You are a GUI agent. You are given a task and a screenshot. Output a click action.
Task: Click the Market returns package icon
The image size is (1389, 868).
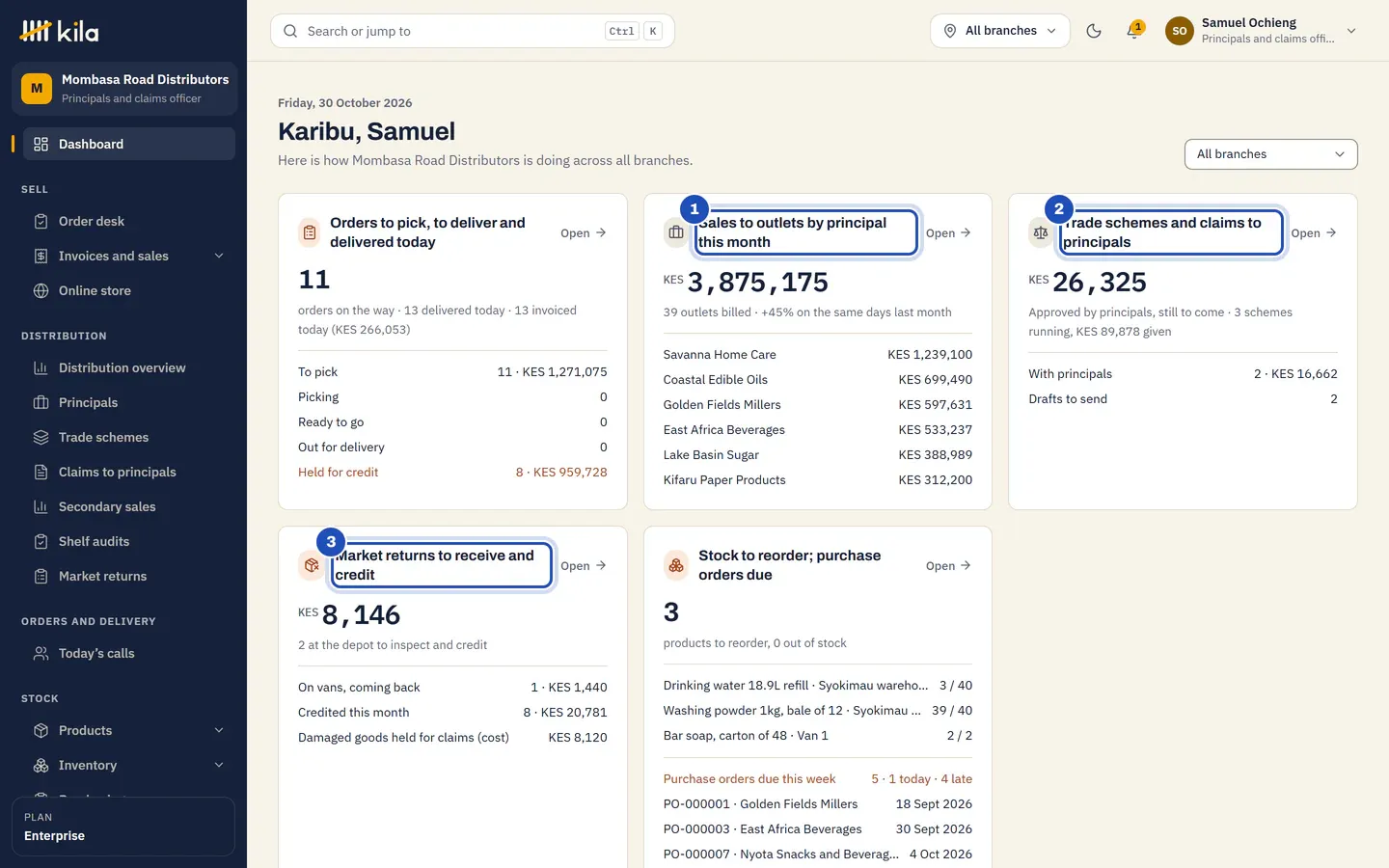point(311,565)
